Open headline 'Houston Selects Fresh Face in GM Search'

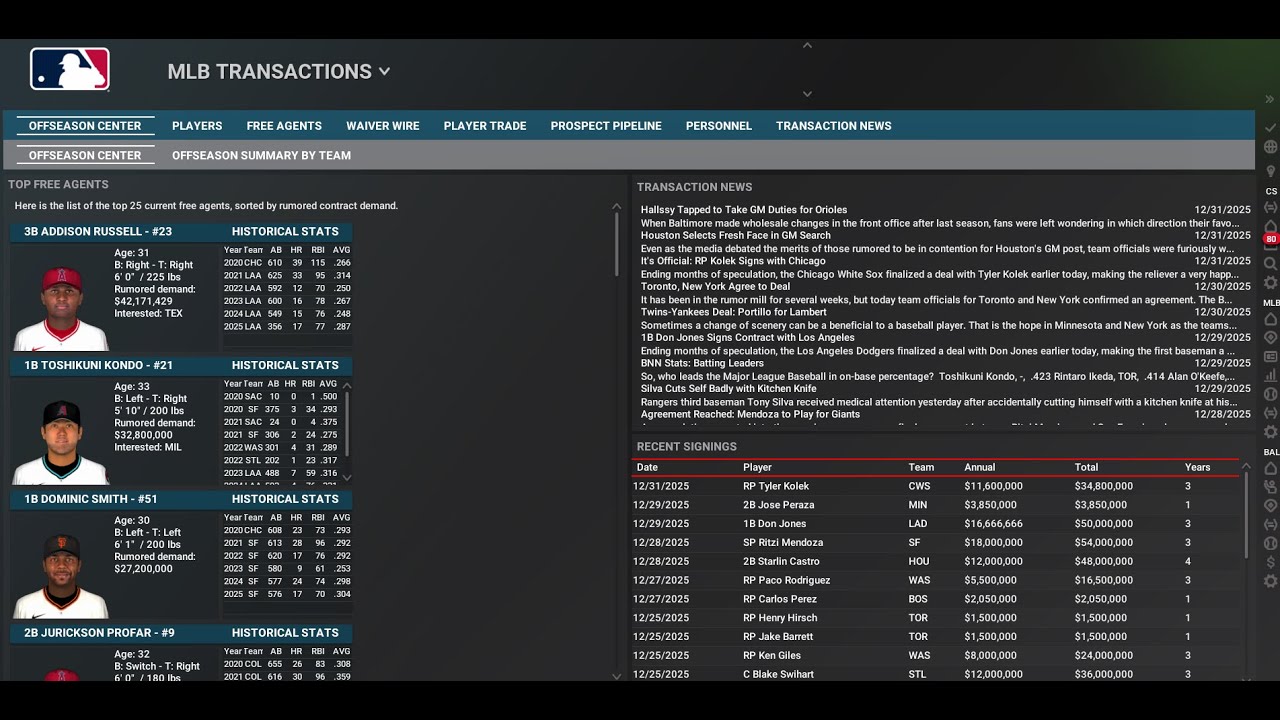tap(736, 236)
